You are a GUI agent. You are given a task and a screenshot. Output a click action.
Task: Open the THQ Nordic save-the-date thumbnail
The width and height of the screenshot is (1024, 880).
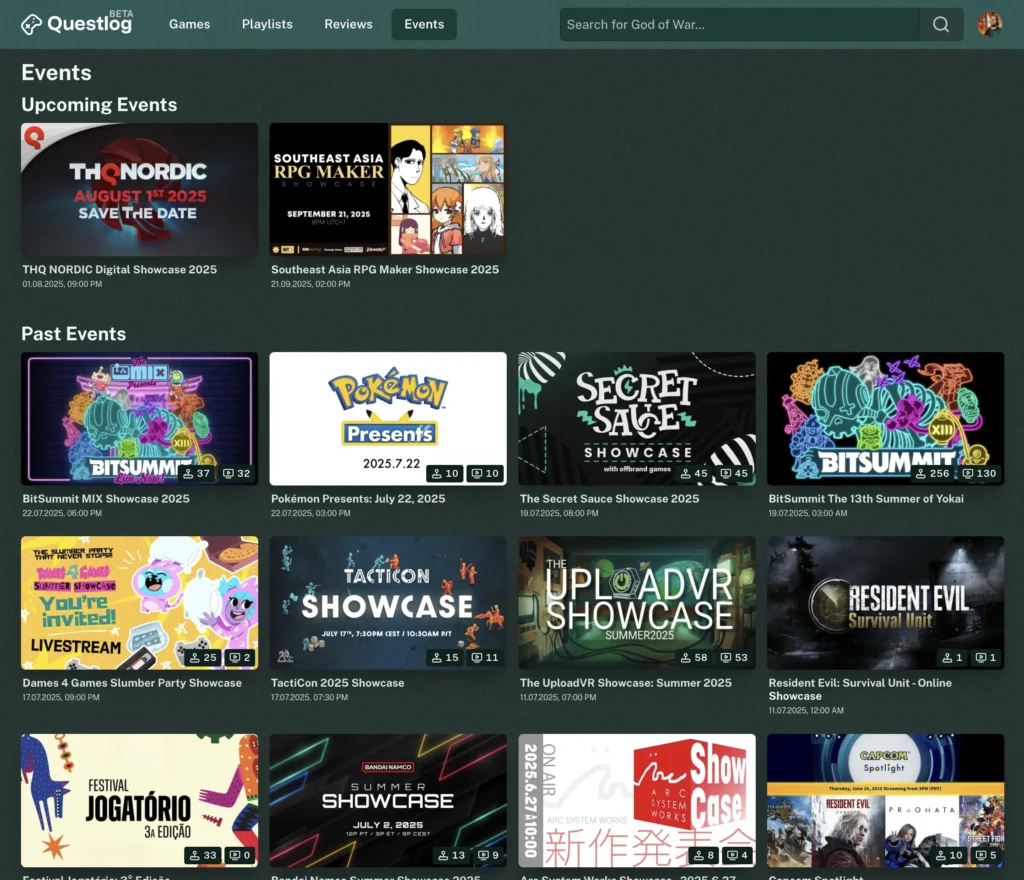coord(139,189)
